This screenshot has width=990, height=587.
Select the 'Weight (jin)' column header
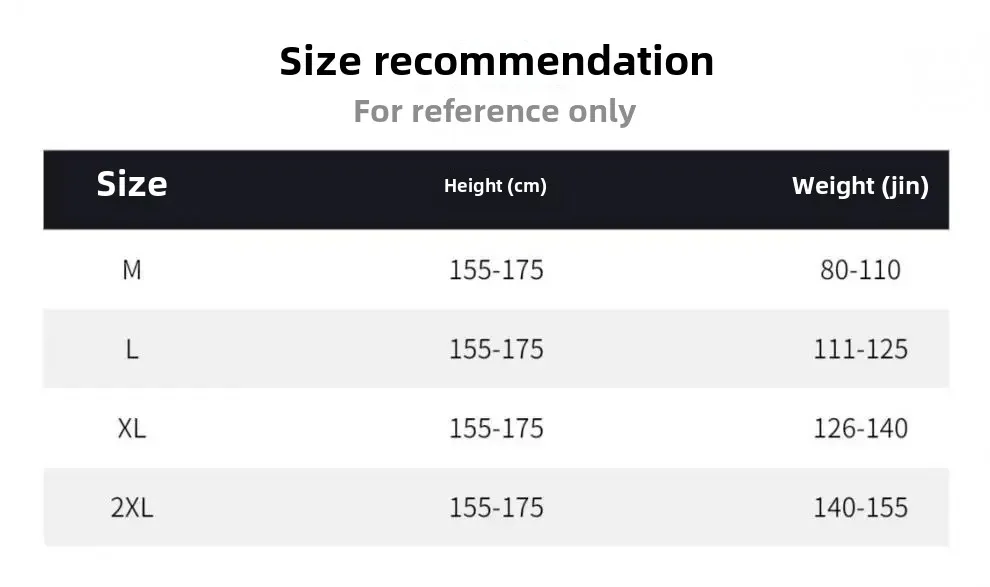click(x=860, y=186)
